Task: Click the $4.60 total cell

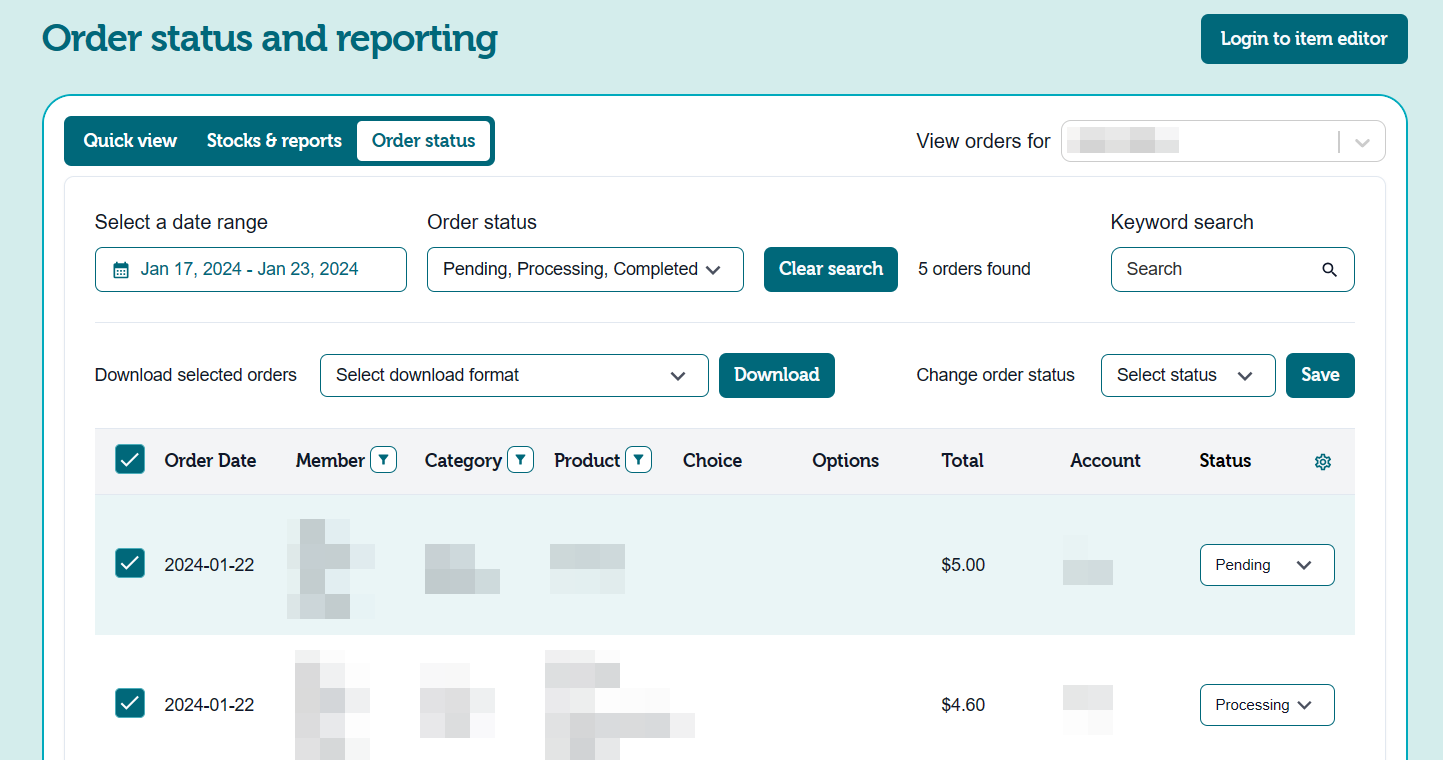Action: click(x=963, y=705)
